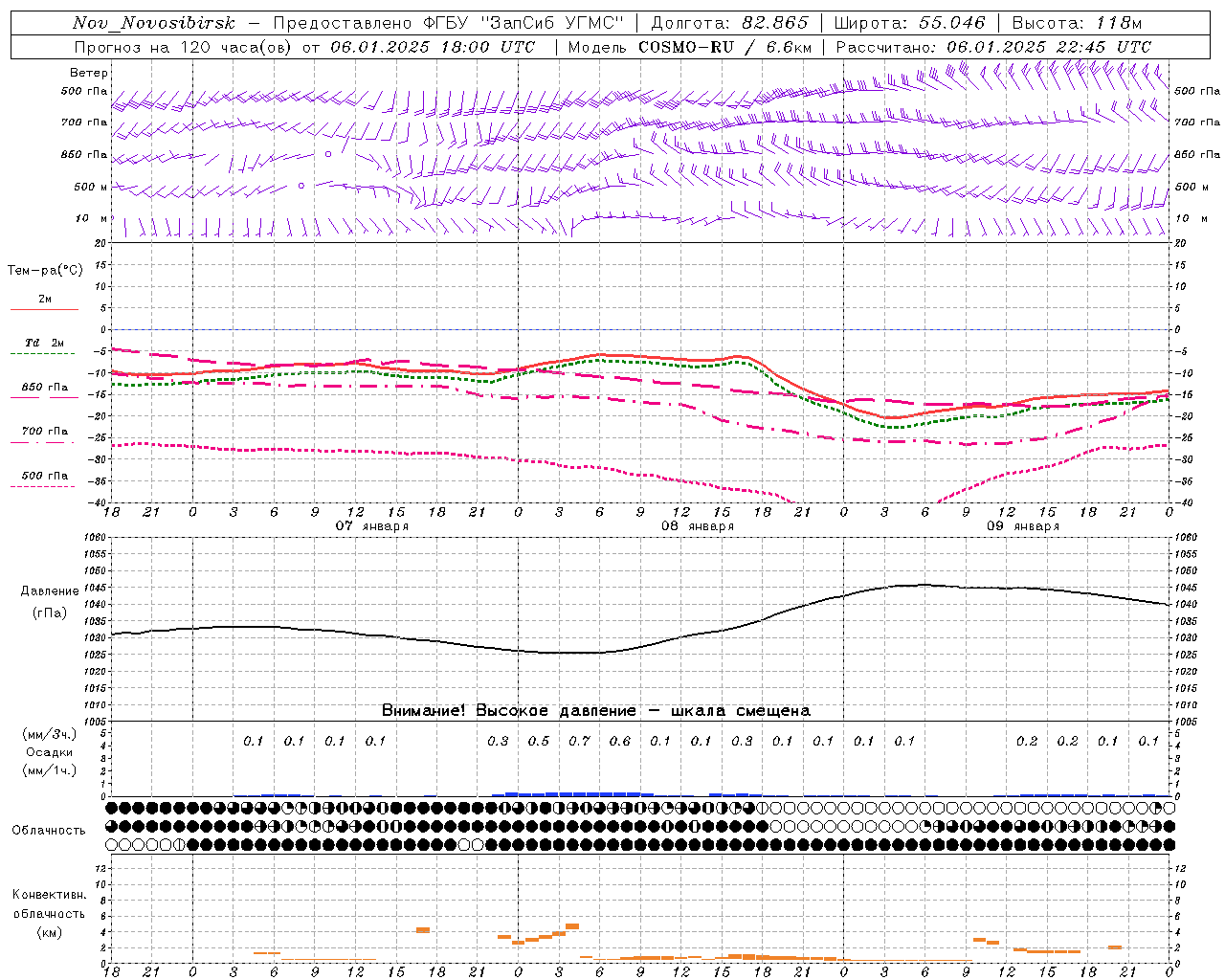
Task: Click the 500 гПа temperature legend entry
Action: pyautogui.click(x=45, y=476)
